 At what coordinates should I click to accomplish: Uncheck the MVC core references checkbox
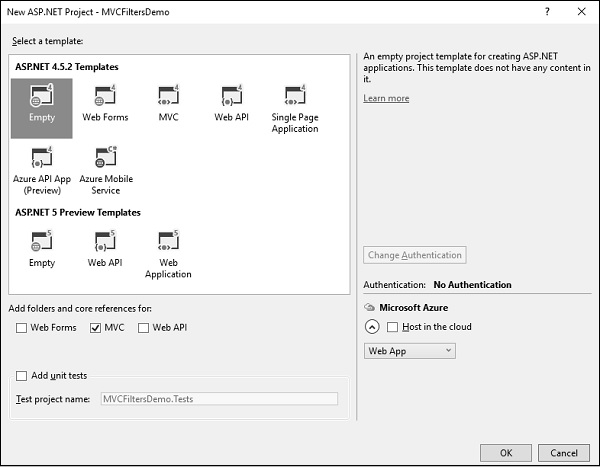tap(96, 328)
